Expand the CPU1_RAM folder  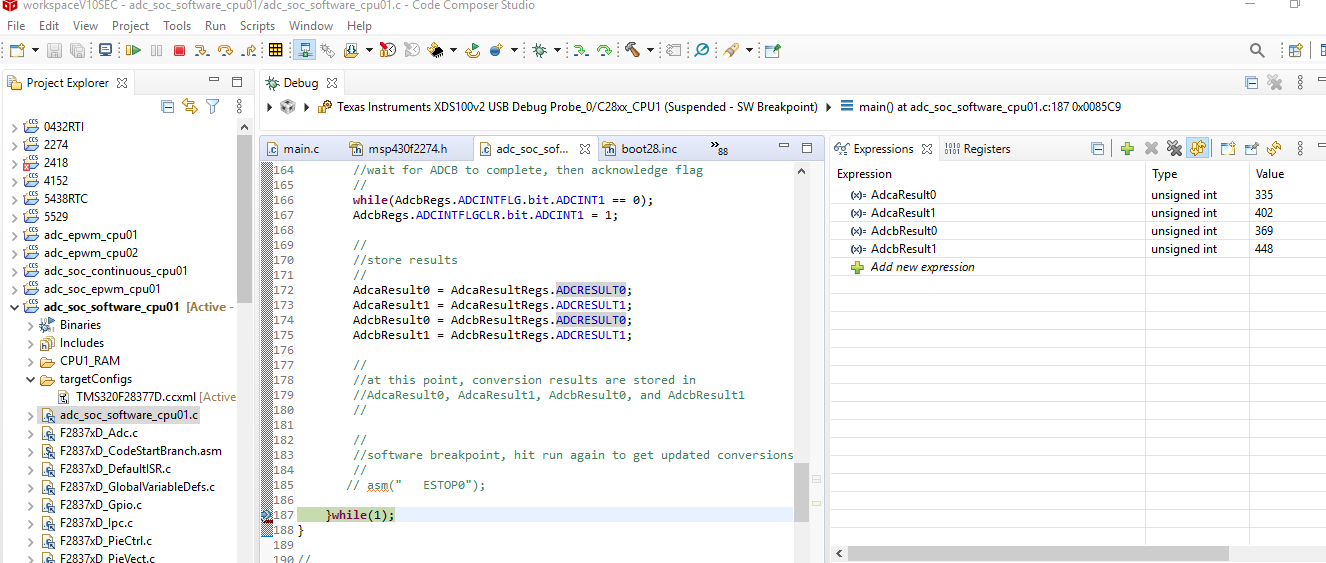click(30, 361)
